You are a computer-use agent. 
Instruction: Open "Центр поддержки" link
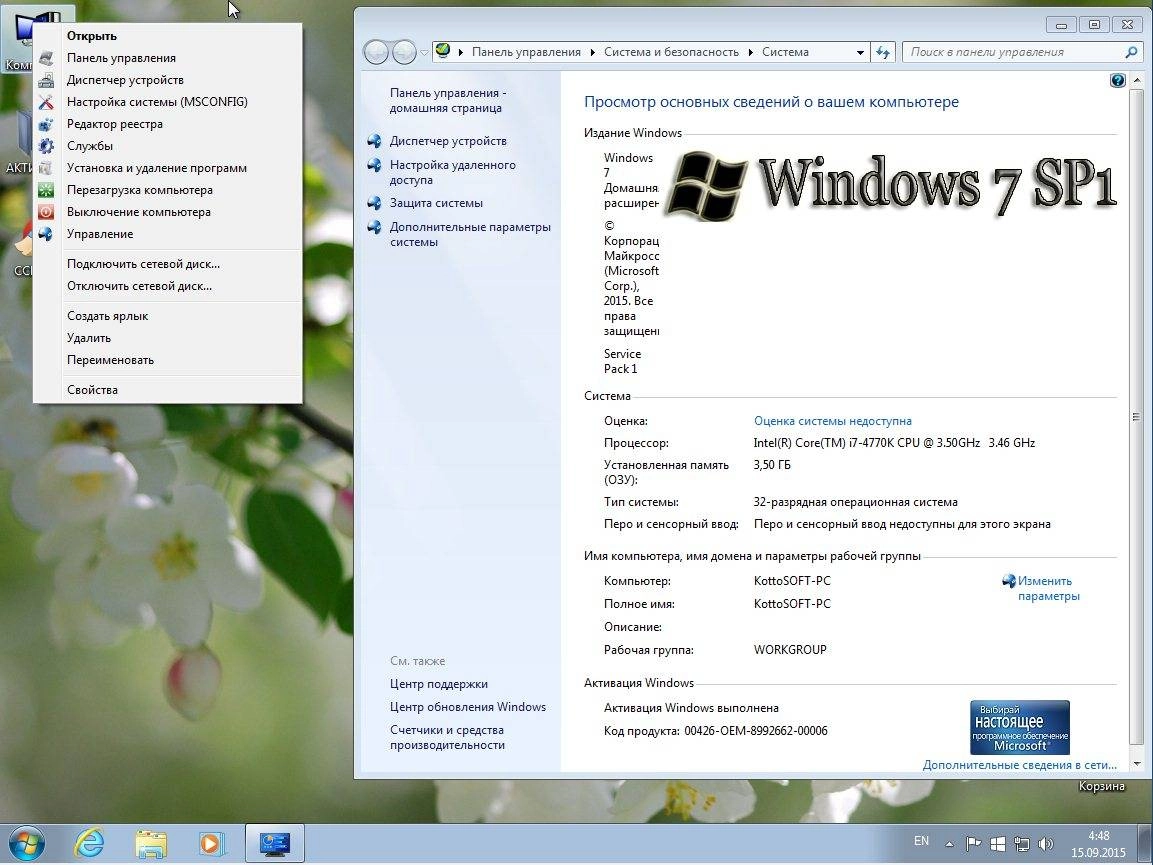438,684
